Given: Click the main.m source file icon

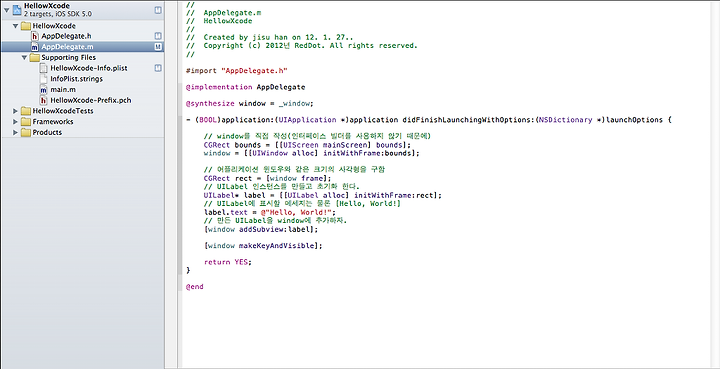Looking at the screenshot, I should [43, 89].
